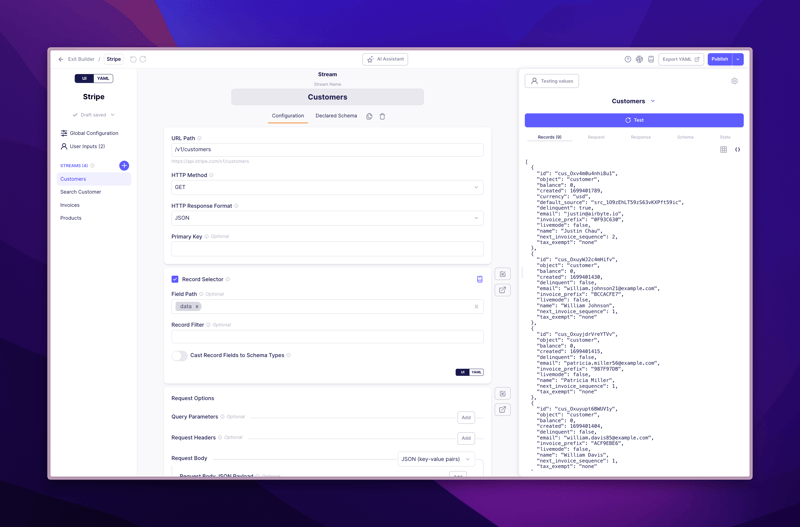Image resolution: width=800 pixels, height=527 pixels.
Task: Expand the HTTP Response Format dropdown
Action: click(327, 218)
